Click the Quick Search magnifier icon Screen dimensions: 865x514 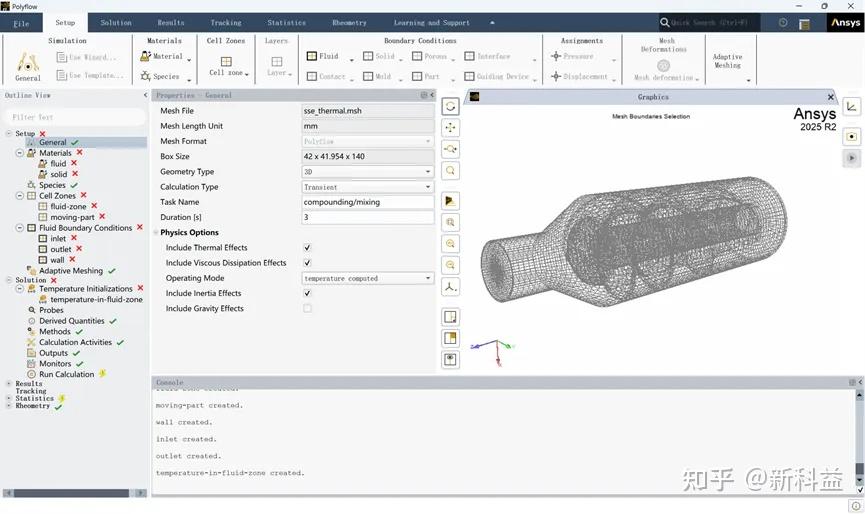click(665, 23)
